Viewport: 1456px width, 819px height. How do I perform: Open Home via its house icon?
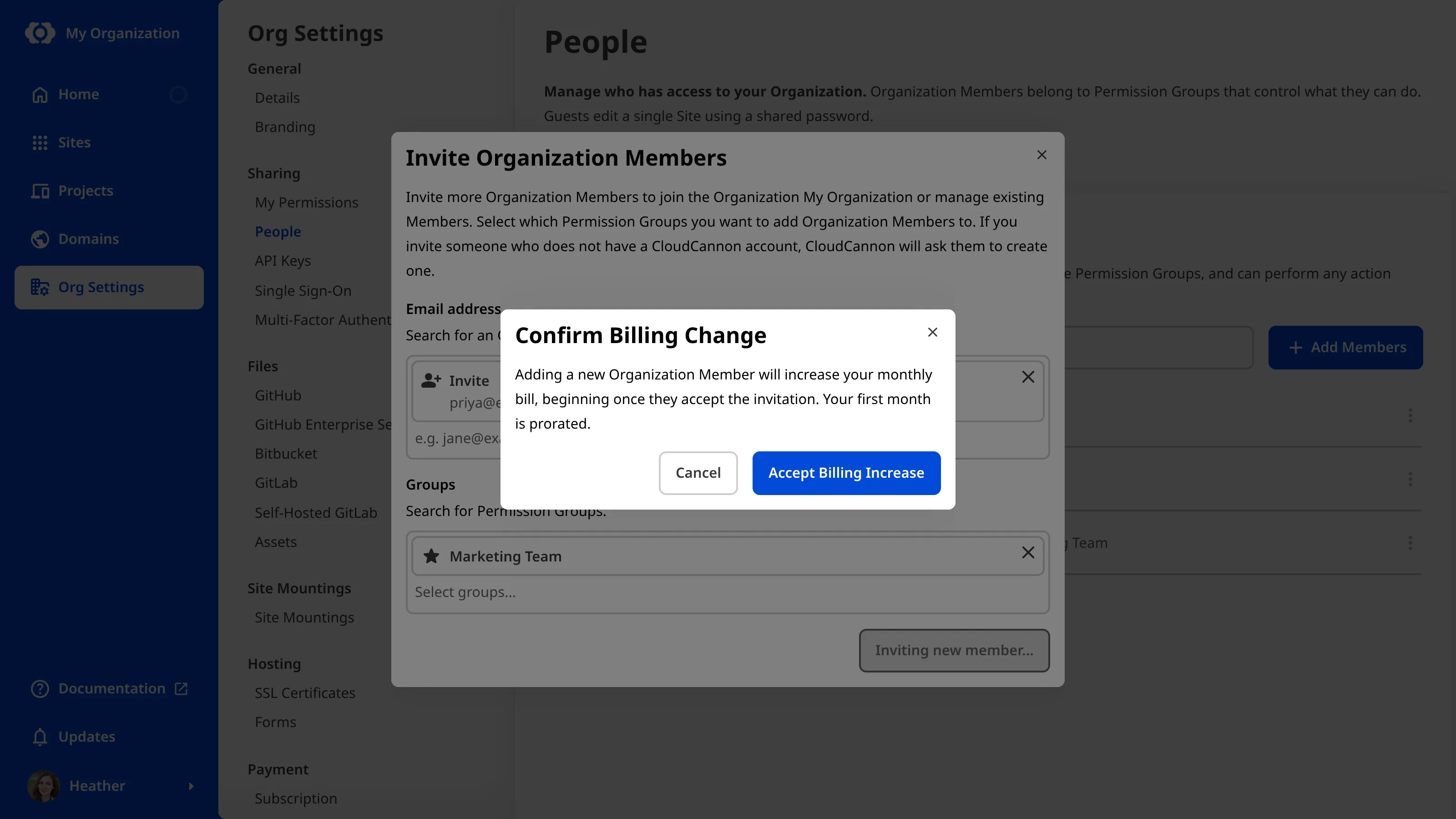click(40, 94)
